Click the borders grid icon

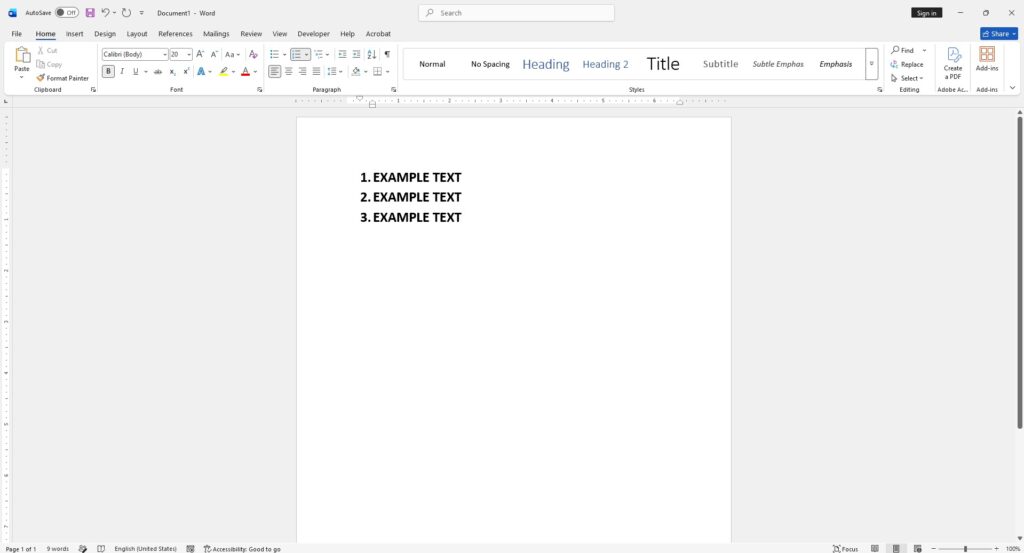[377, 72]
